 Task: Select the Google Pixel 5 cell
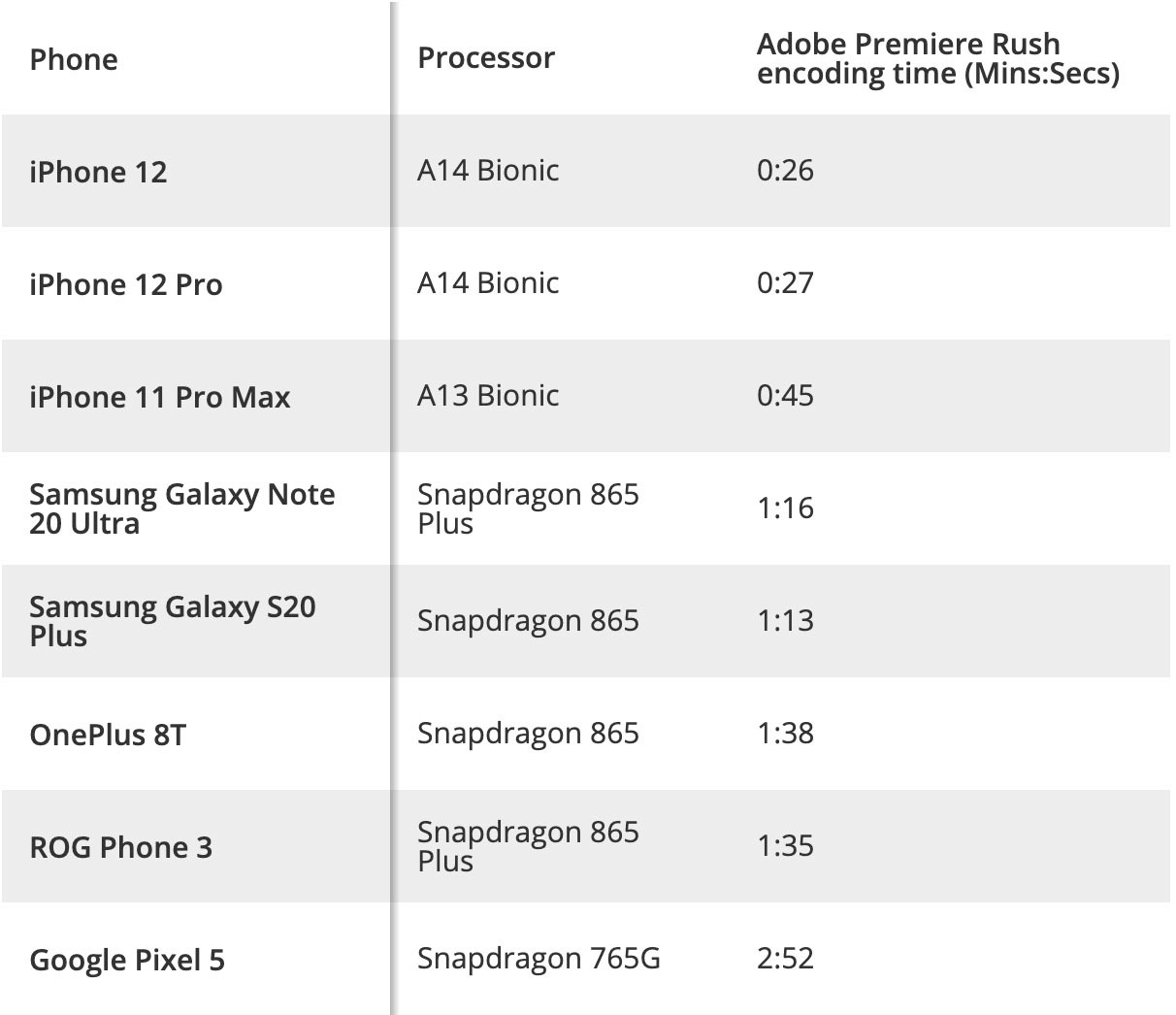[127, 960]
